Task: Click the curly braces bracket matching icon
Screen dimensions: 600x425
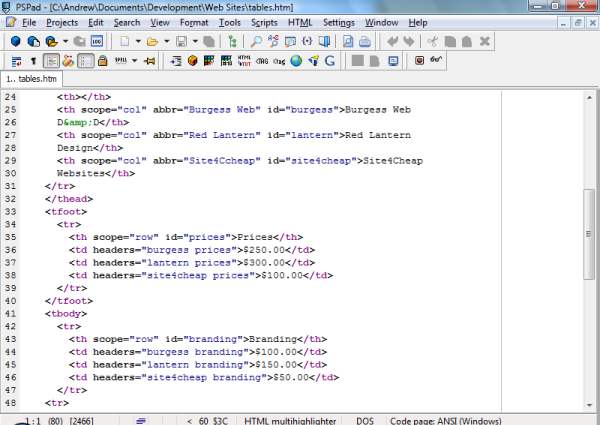Action: click(x=307, y=41)
